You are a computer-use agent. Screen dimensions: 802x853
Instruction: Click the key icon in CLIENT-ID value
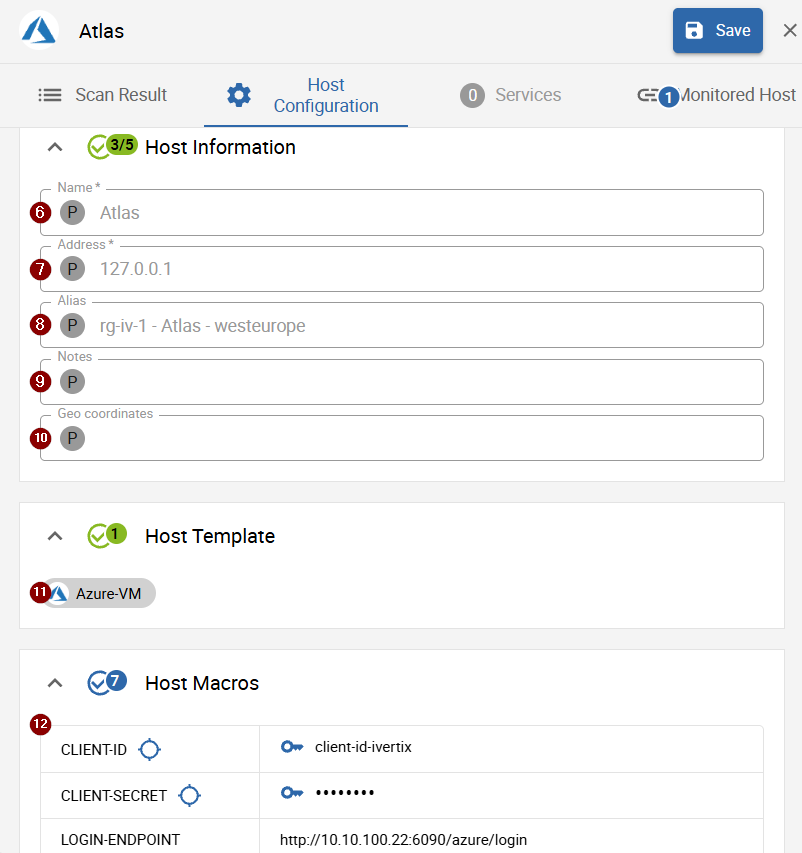tap(292, 747)
